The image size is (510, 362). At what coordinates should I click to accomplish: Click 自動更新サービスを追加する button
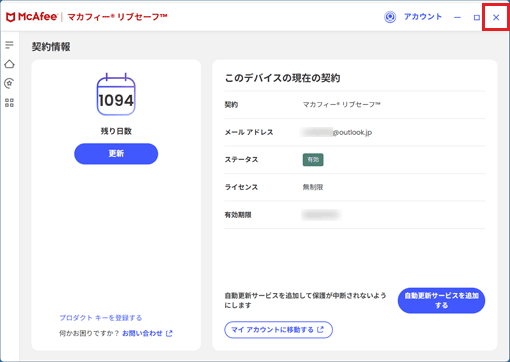[441, 300]
